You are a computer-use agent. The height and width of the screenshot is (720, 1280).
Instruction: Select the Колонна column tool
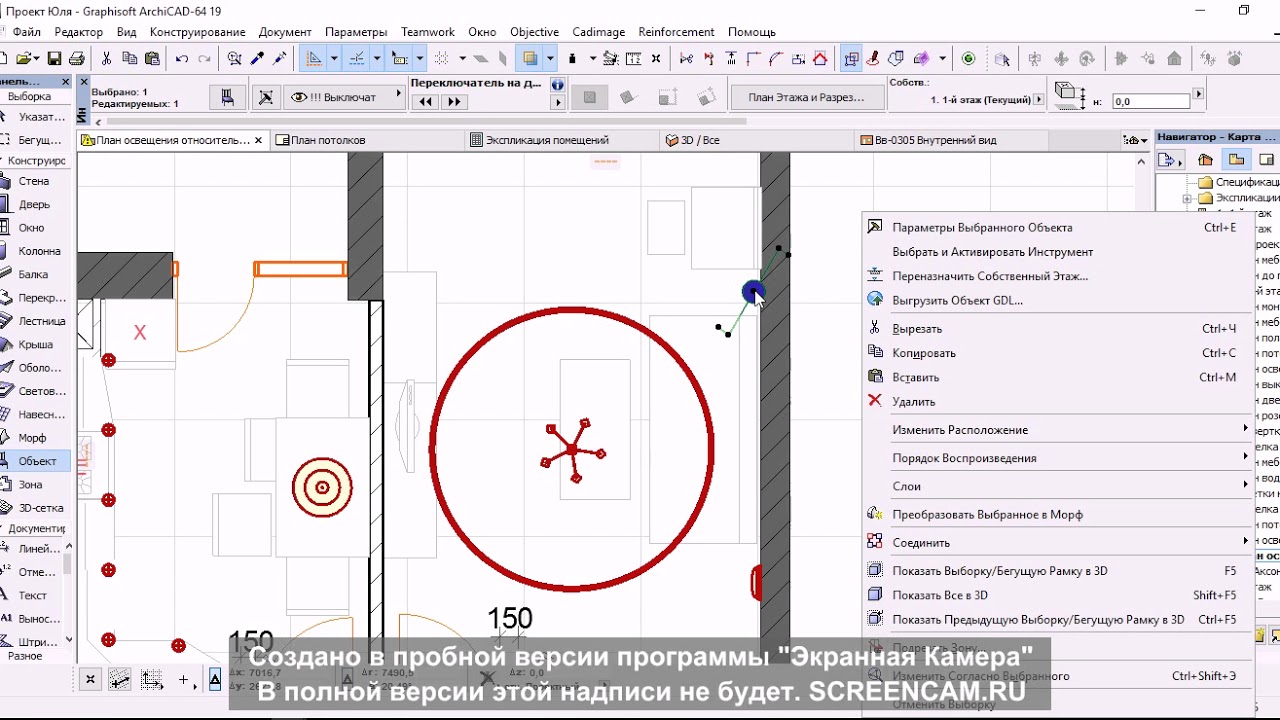(35, 251)
